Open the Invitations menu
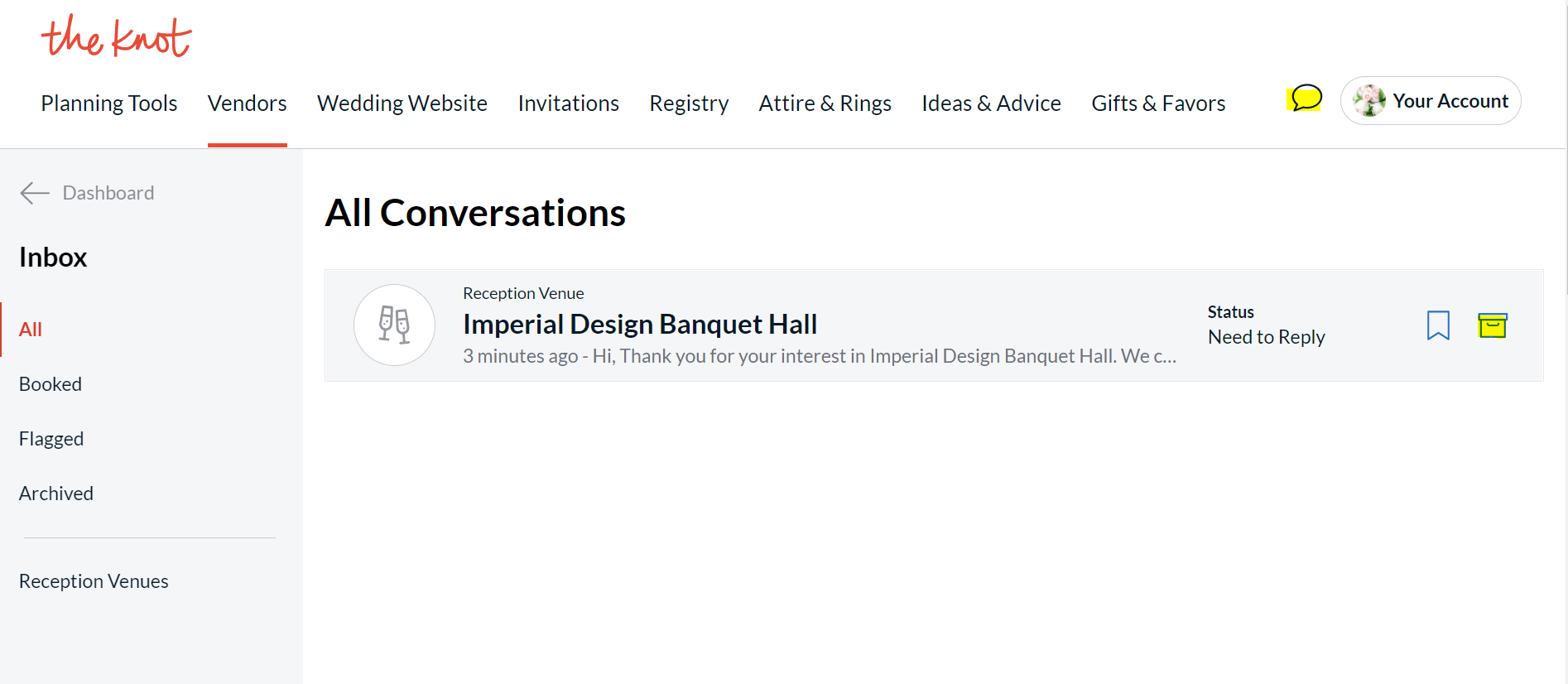The width and height of the screenshot is (1568, 684). 569,104
